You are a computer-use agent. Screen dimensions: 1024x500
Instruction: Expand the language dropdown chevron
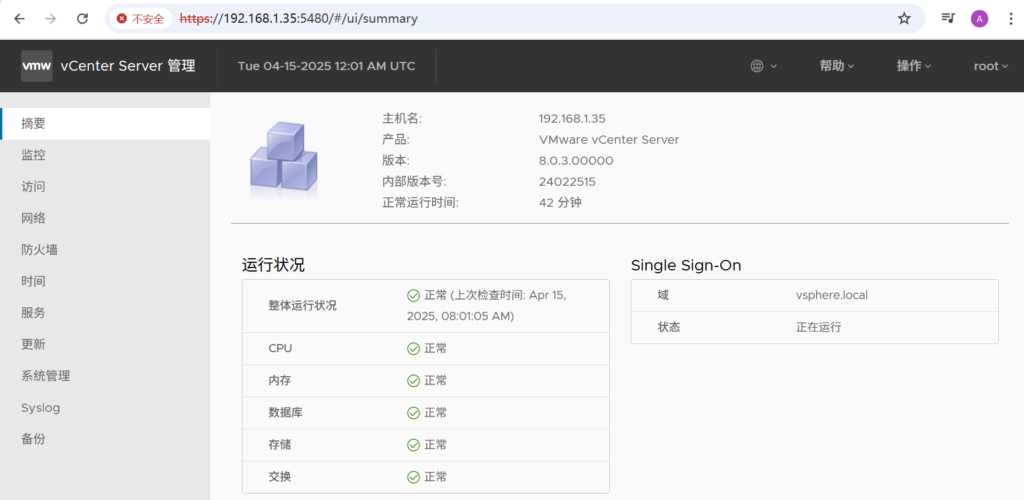click(x=774, y=67)
